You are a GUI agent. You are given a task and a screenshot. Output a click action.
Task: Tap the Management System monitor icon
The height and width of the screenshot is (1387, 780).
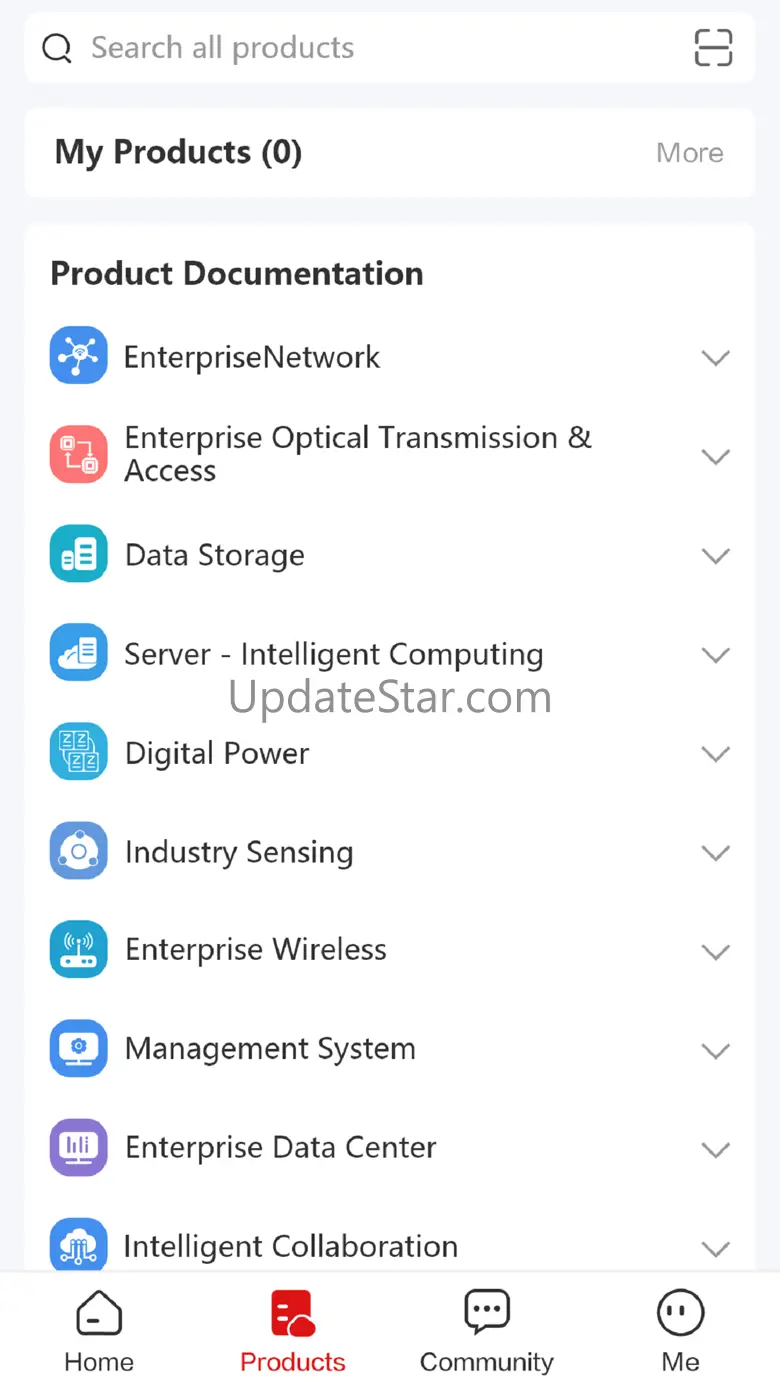(x=78, y=1049)
